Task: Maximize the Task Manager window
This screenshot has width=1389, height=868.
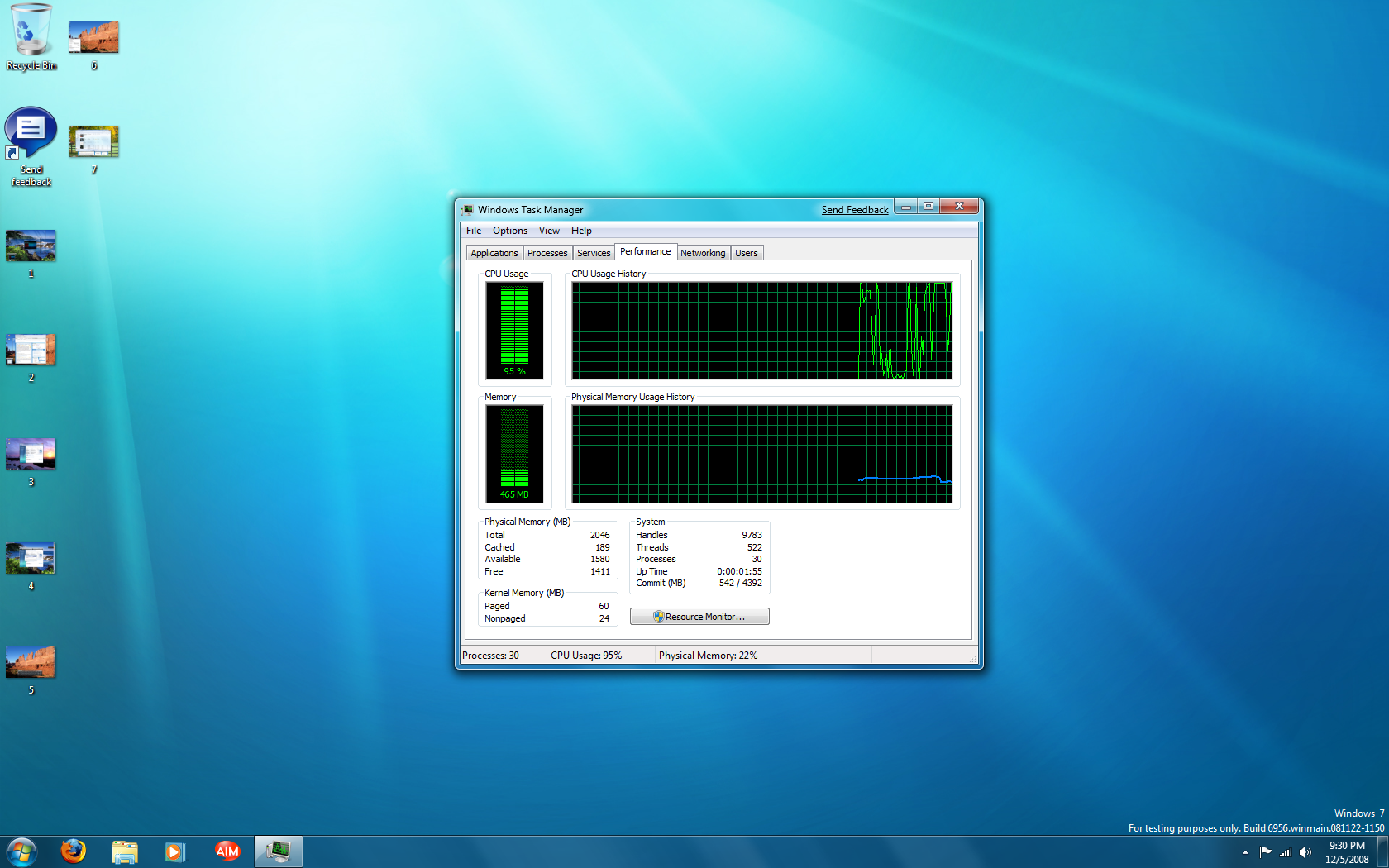Action: [928, 207]
